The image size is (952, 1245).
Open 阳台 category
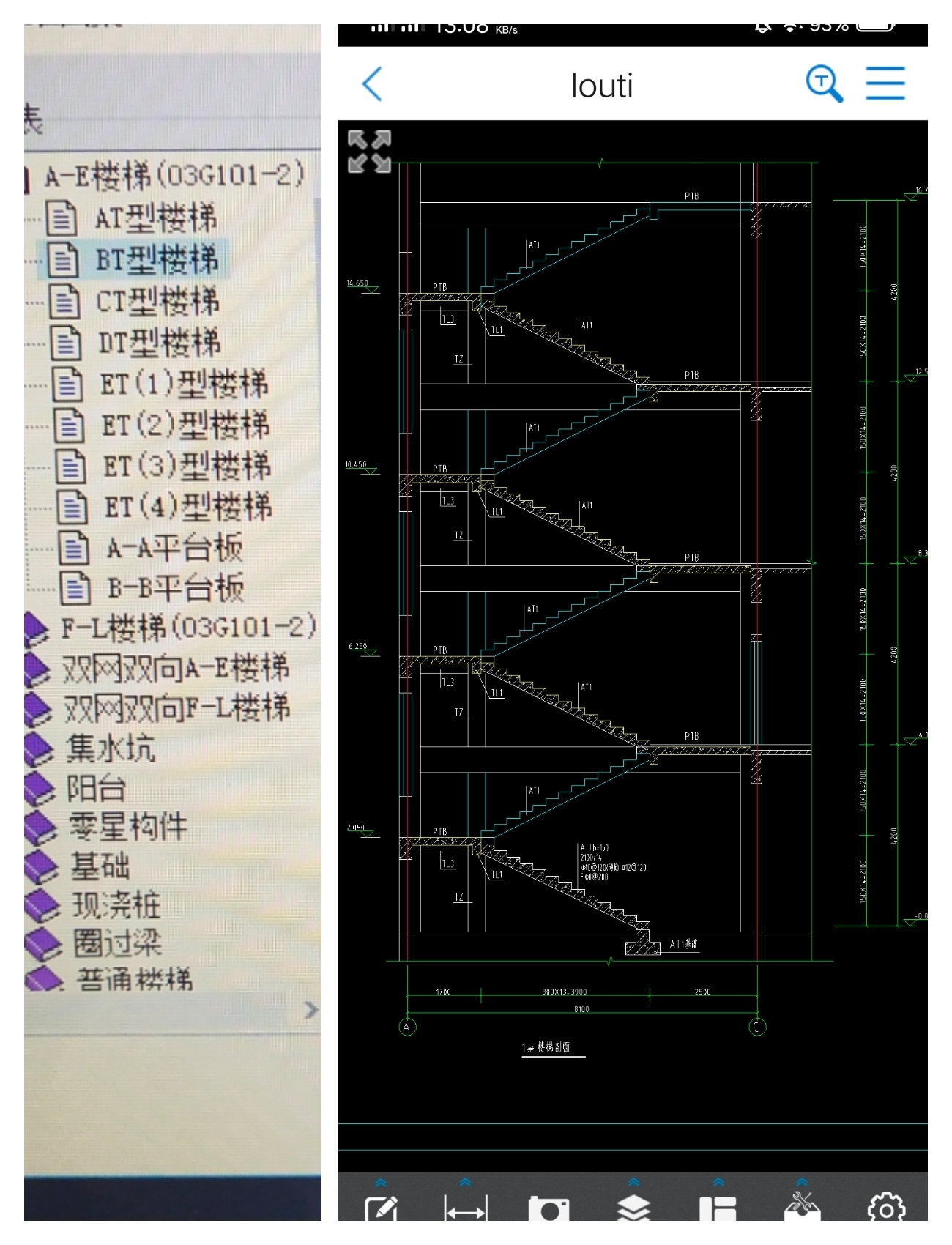97,789
